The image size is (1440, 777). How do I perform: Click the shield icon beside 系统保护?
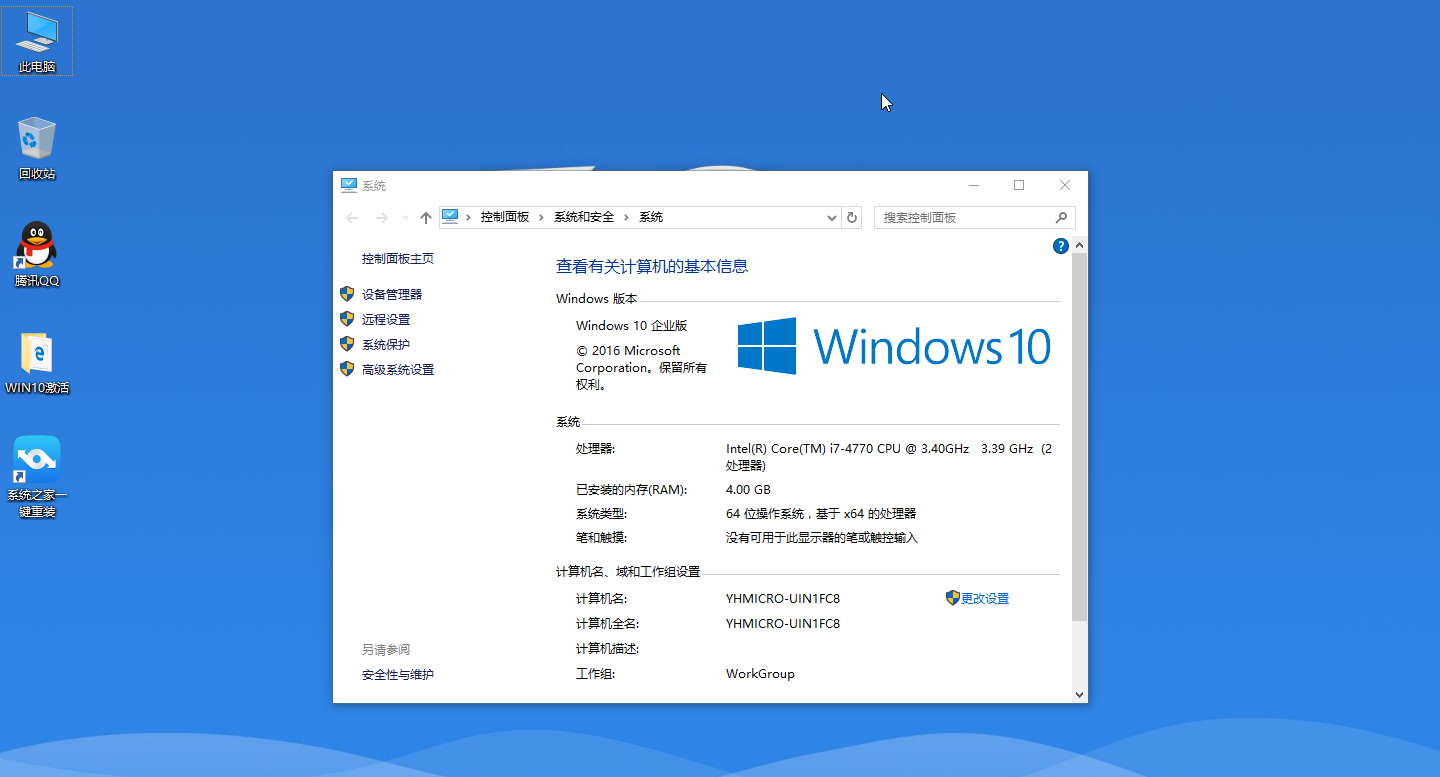347,344
